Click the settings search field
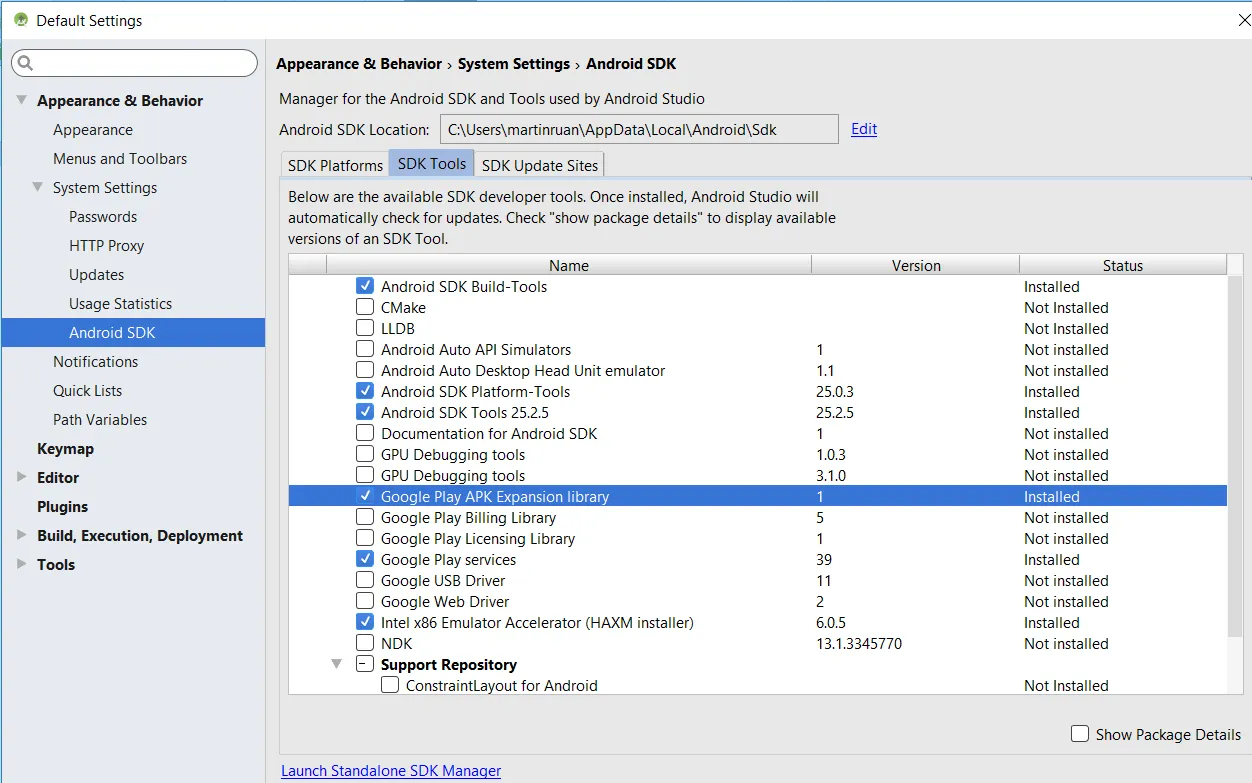Screen dimensions: 1252x783 point(140,63)
